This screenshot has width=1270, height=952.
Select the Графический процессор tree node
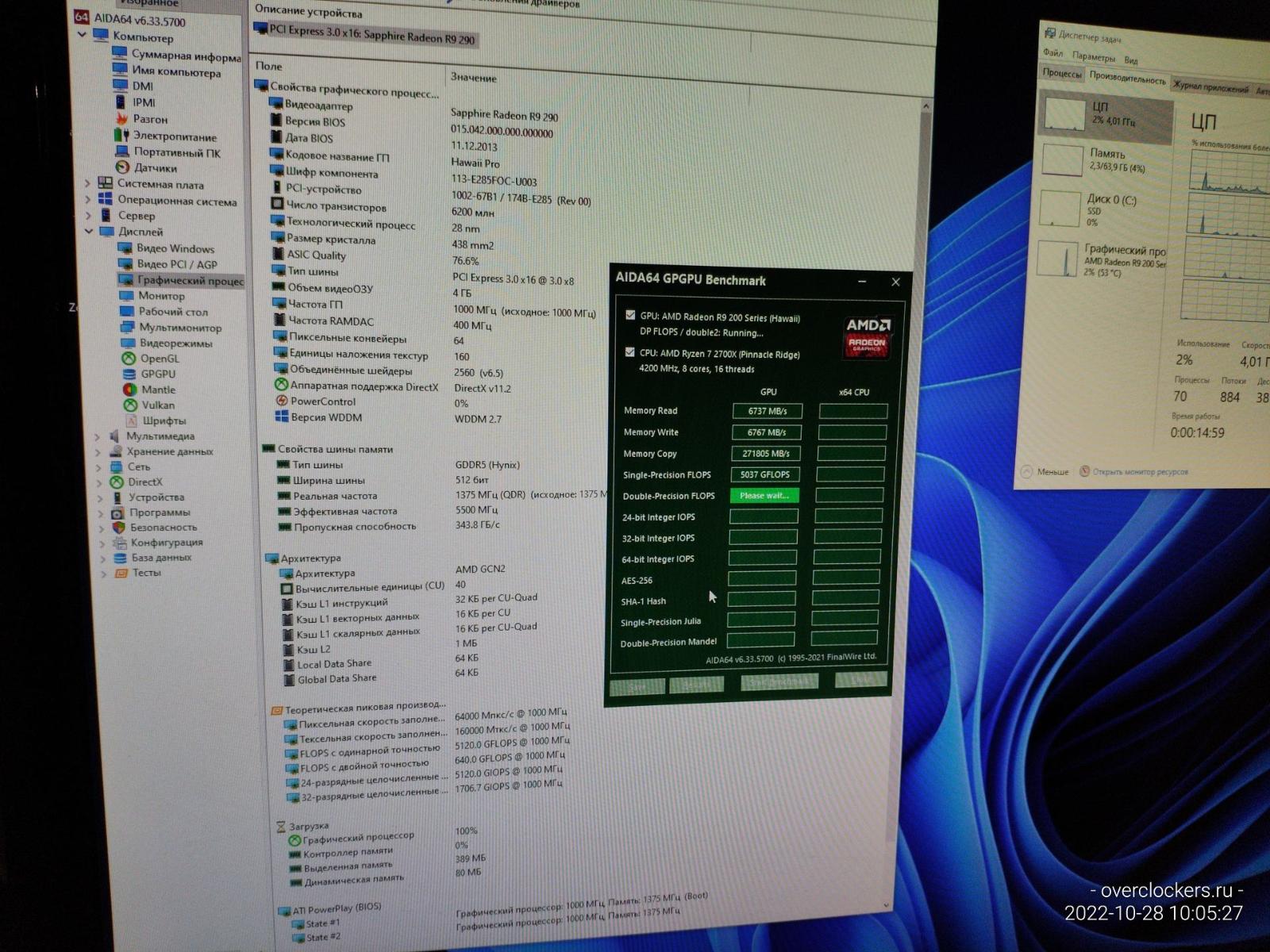coord(181,280)
